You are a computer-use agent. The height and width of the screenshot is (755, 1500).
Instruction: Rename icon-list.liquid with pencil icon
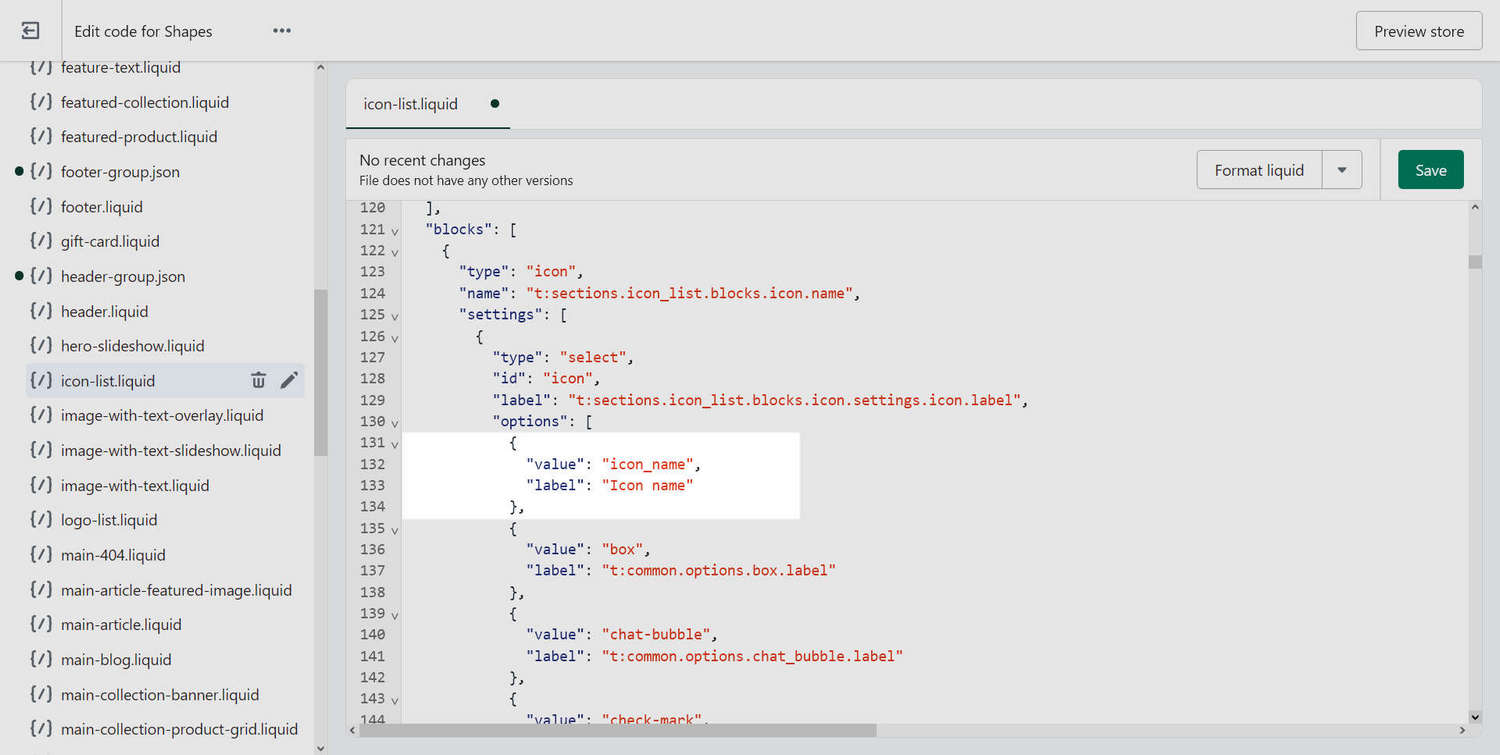coord(289,380)
